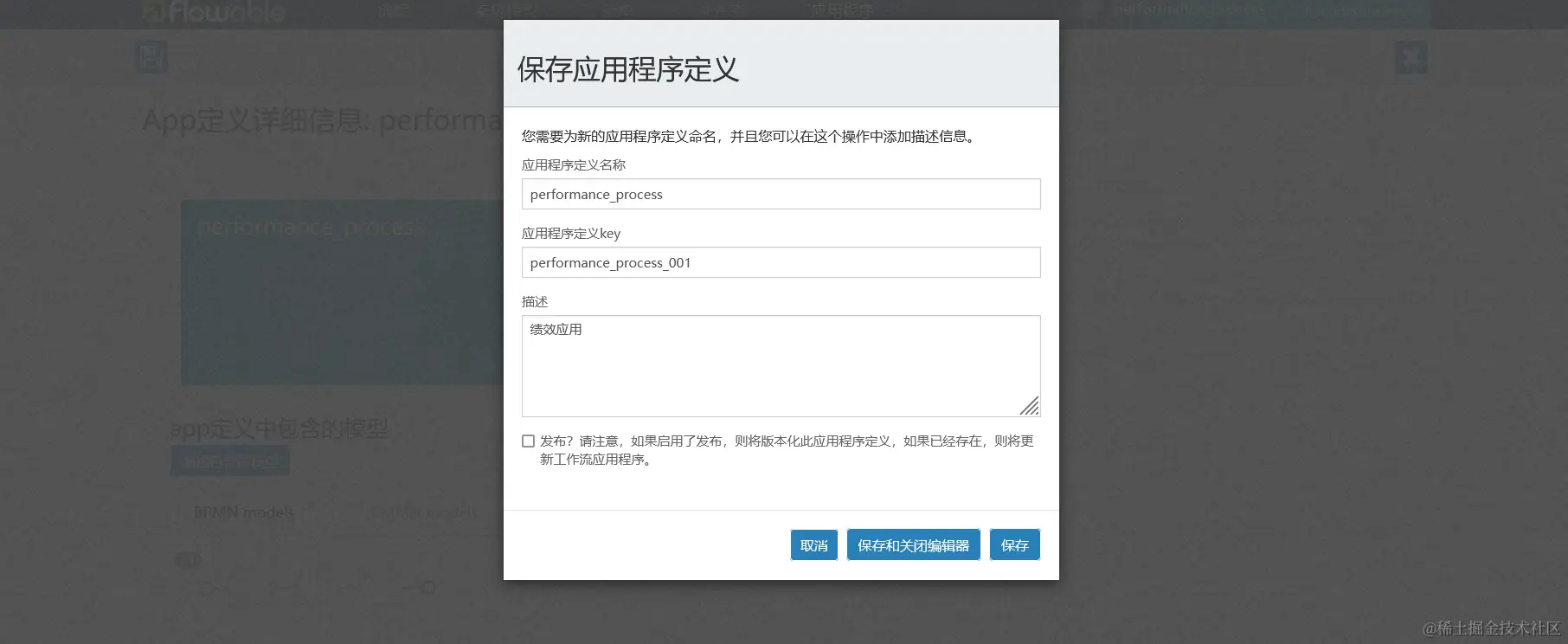
Task: Click the performance_process app tile in the background
Action: tap(342, 293)
